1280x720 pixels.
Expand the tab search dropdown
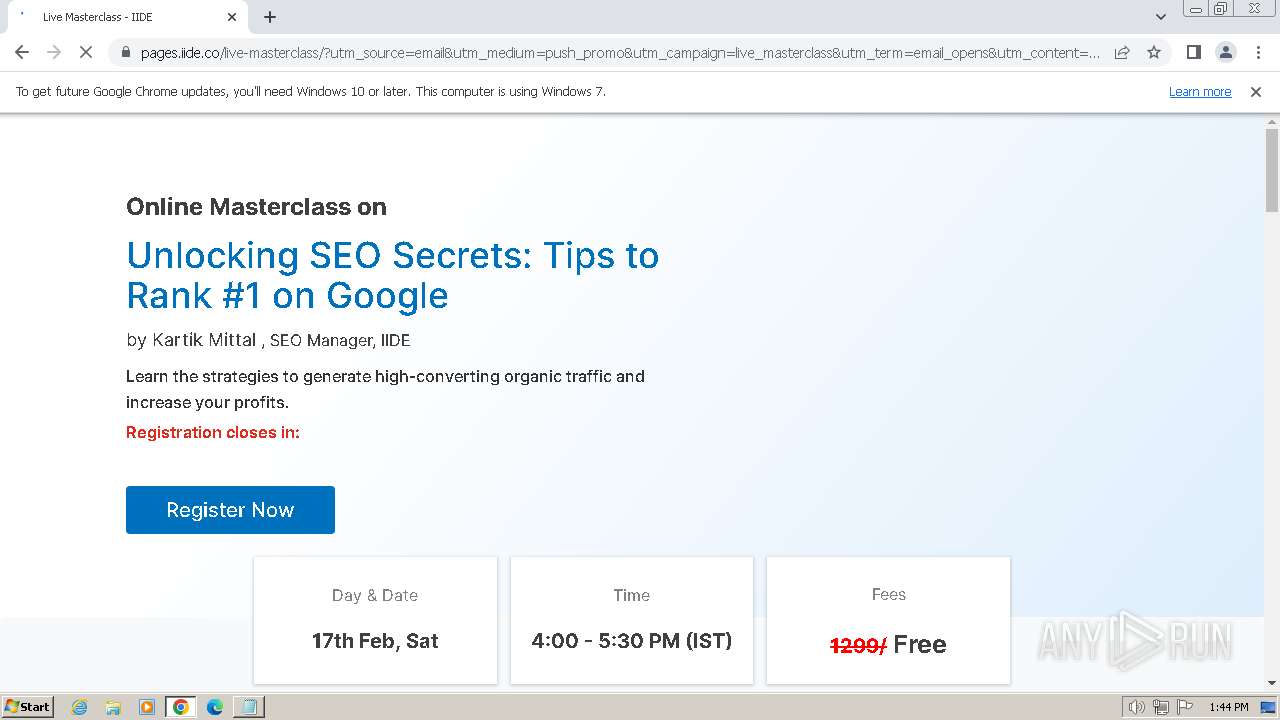[1160, 17]
